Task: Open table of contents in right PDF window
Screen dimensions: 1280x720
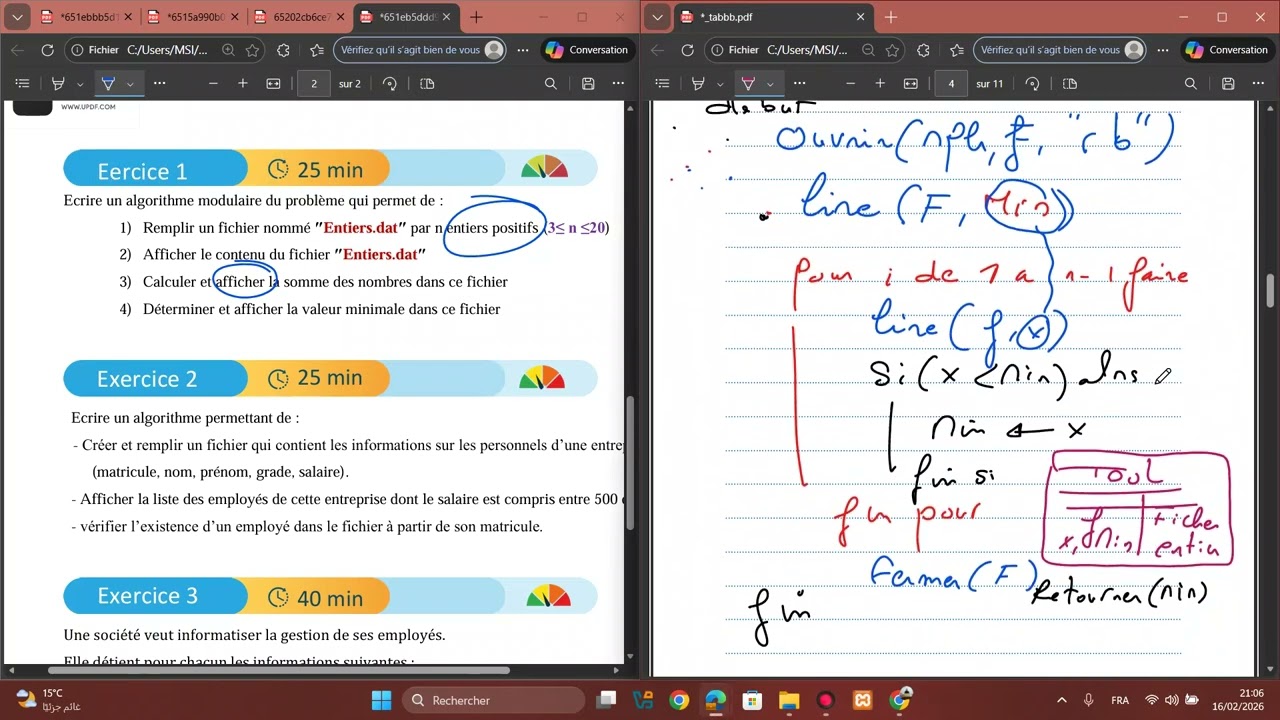Action: (663, 84)
